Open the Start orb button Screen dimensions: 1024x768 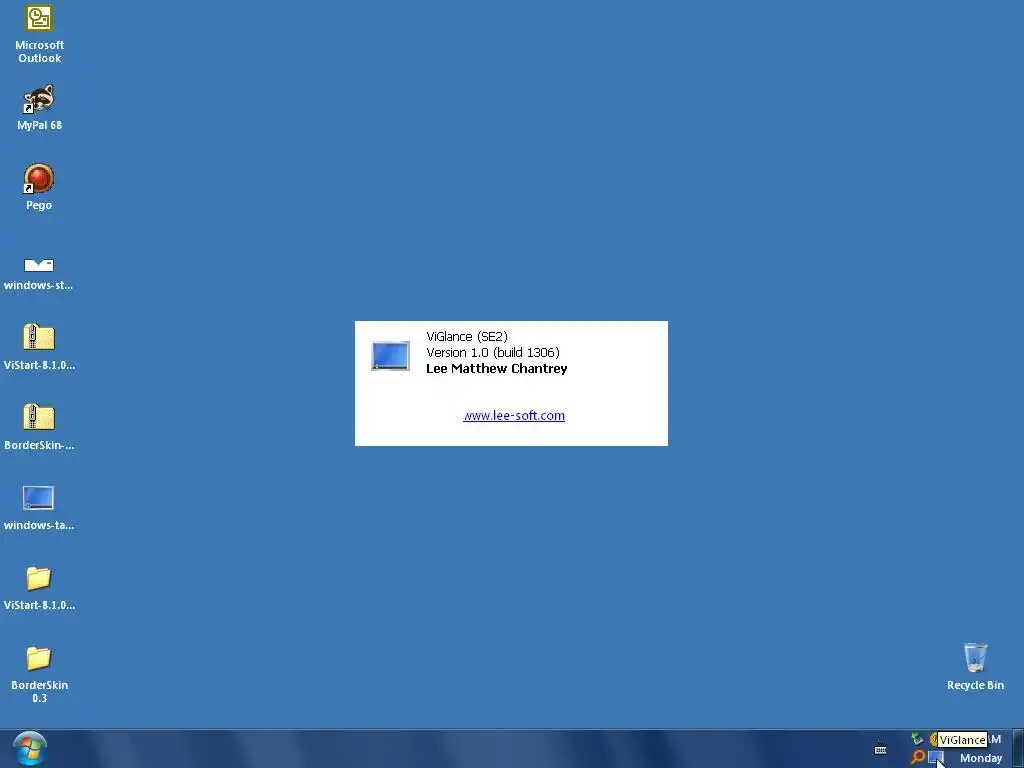pos(29,748)
